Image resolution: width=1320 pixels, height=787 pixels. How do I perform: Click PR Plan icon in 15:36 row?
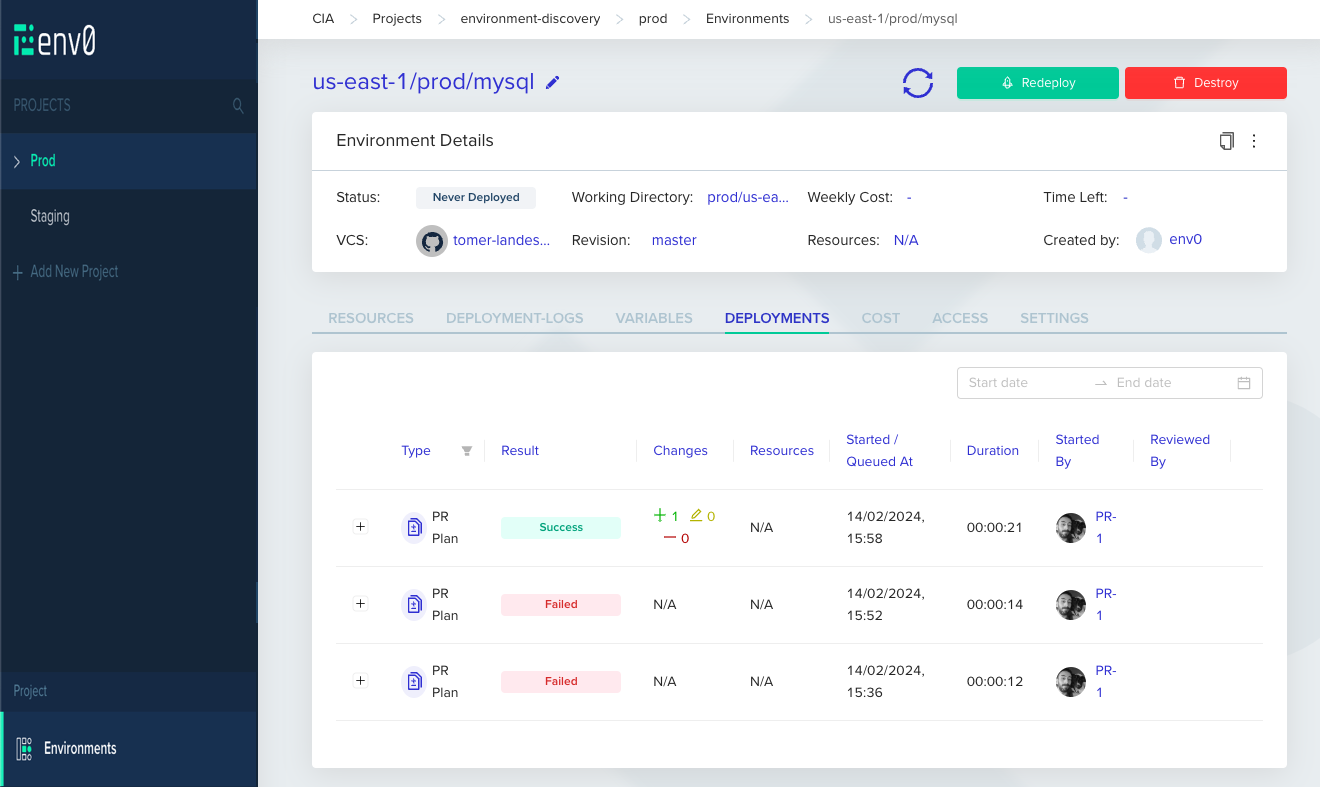coord(413,681)
